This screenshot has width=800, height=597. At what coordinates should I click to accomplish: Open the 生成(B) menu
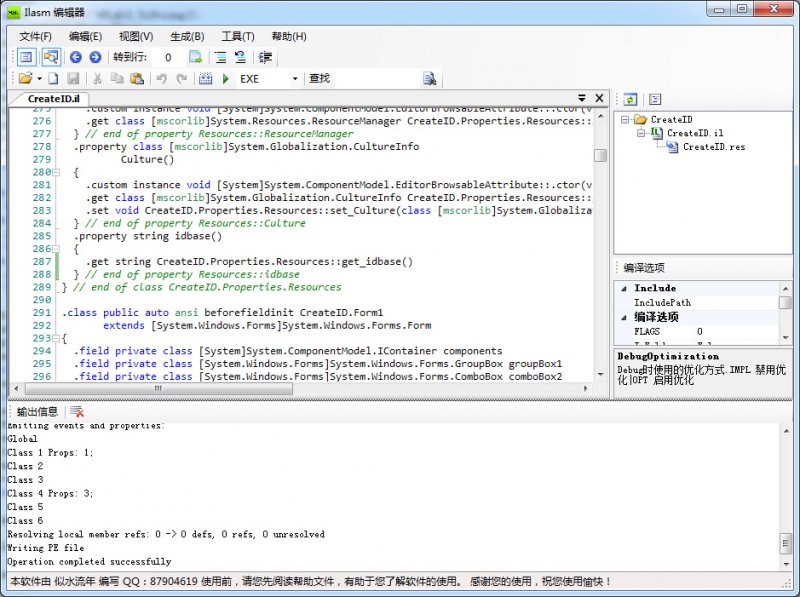tap(187, 36)
